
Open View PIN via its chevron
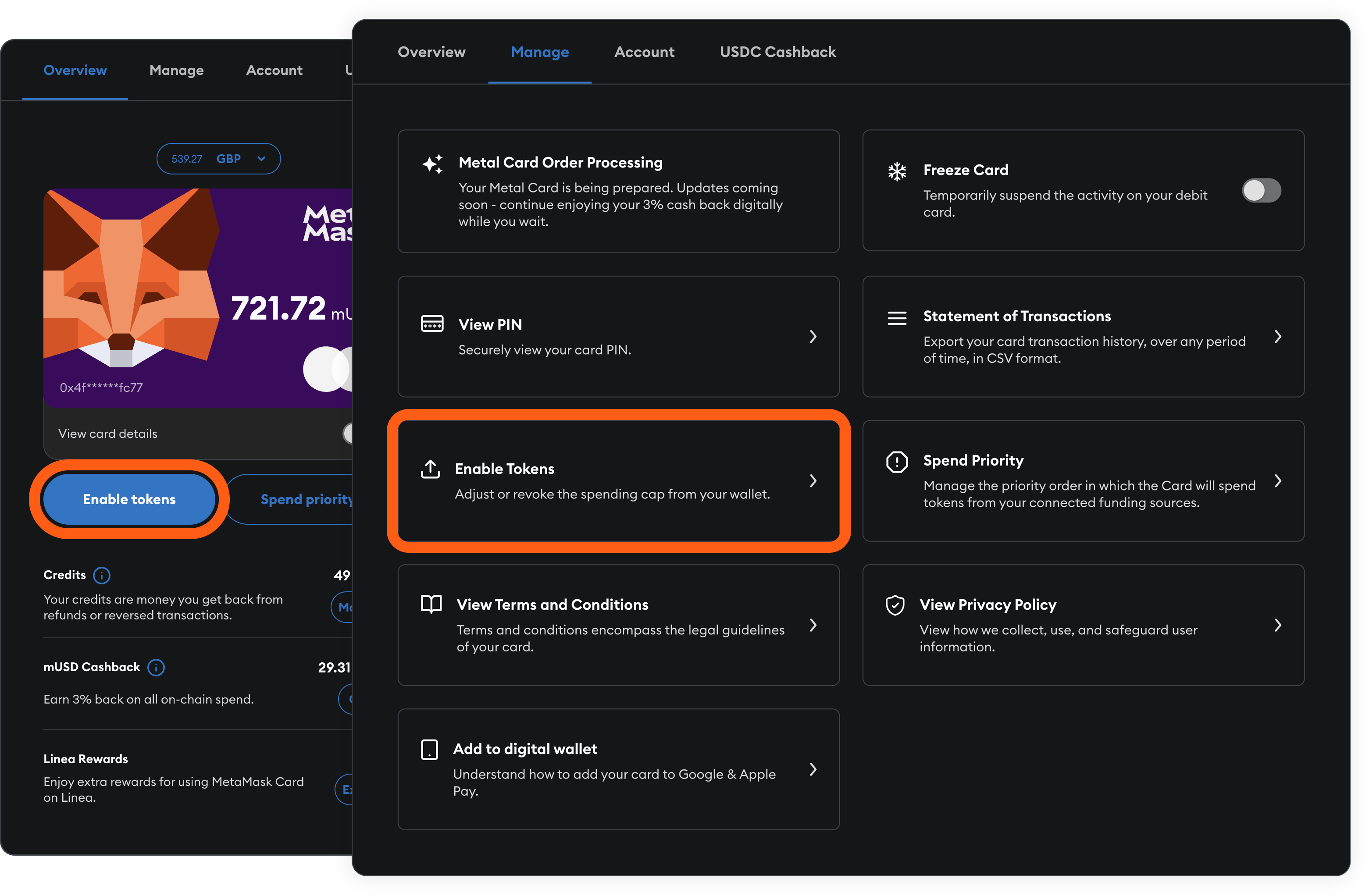coord(813,336)
